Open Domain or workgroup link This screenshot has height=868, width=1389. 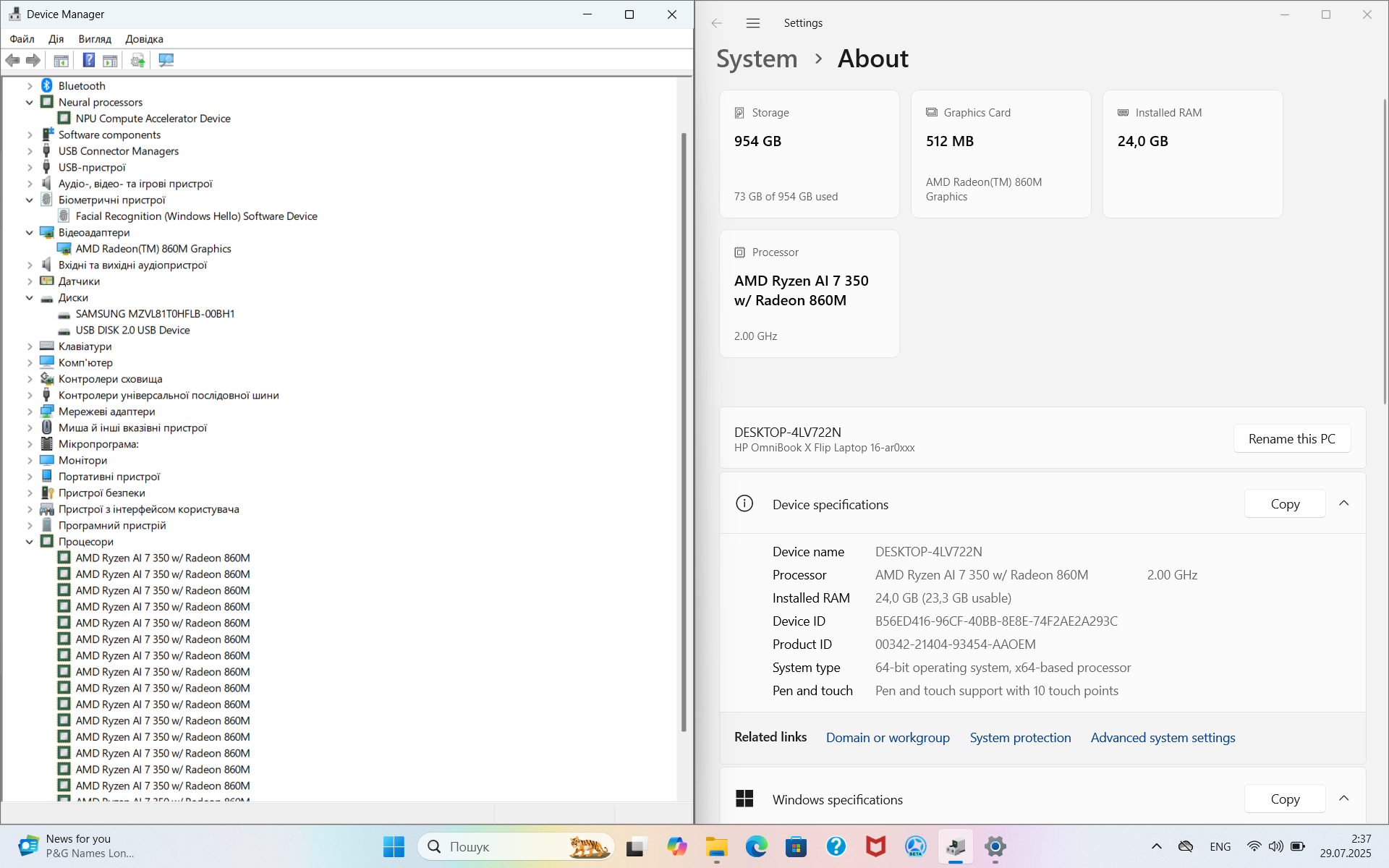pos(888,738)
